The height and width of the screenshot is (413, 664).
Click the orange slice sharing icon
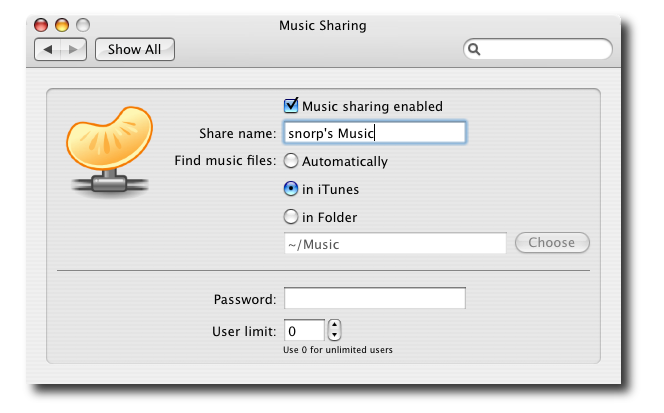coord(109,151)
